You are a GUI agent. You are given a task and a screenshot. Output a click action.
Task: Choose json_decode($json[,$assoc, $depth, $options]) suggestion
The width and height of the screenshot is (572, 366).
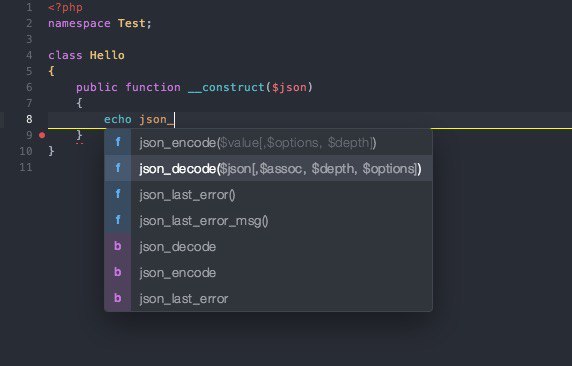(268, 168)
